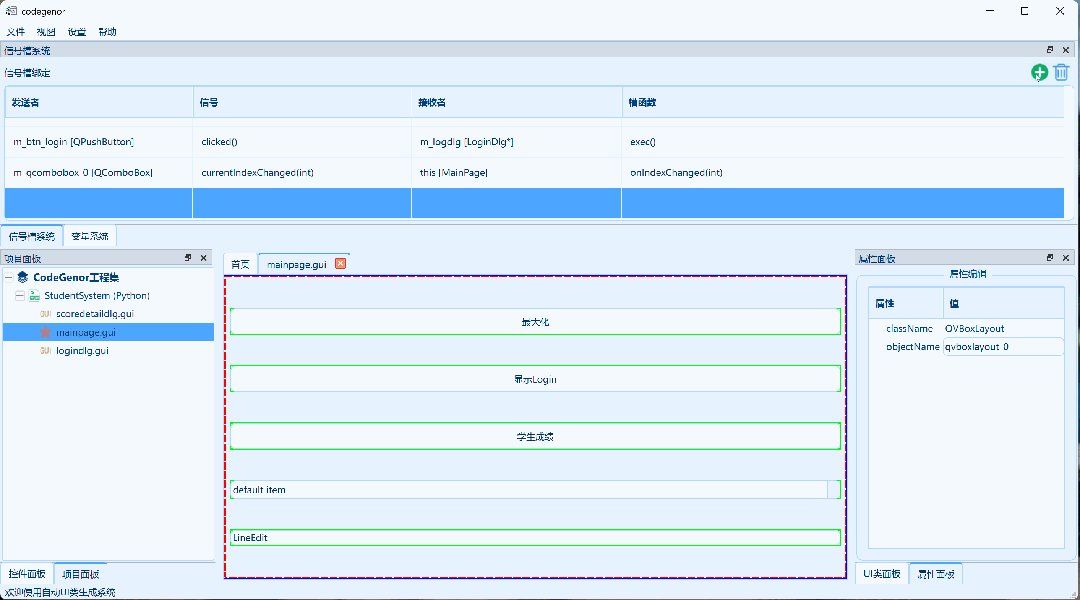1080x600 pixels.
Task: Click the currentIndexChanged(int) cell
Action: coord(302,172)
